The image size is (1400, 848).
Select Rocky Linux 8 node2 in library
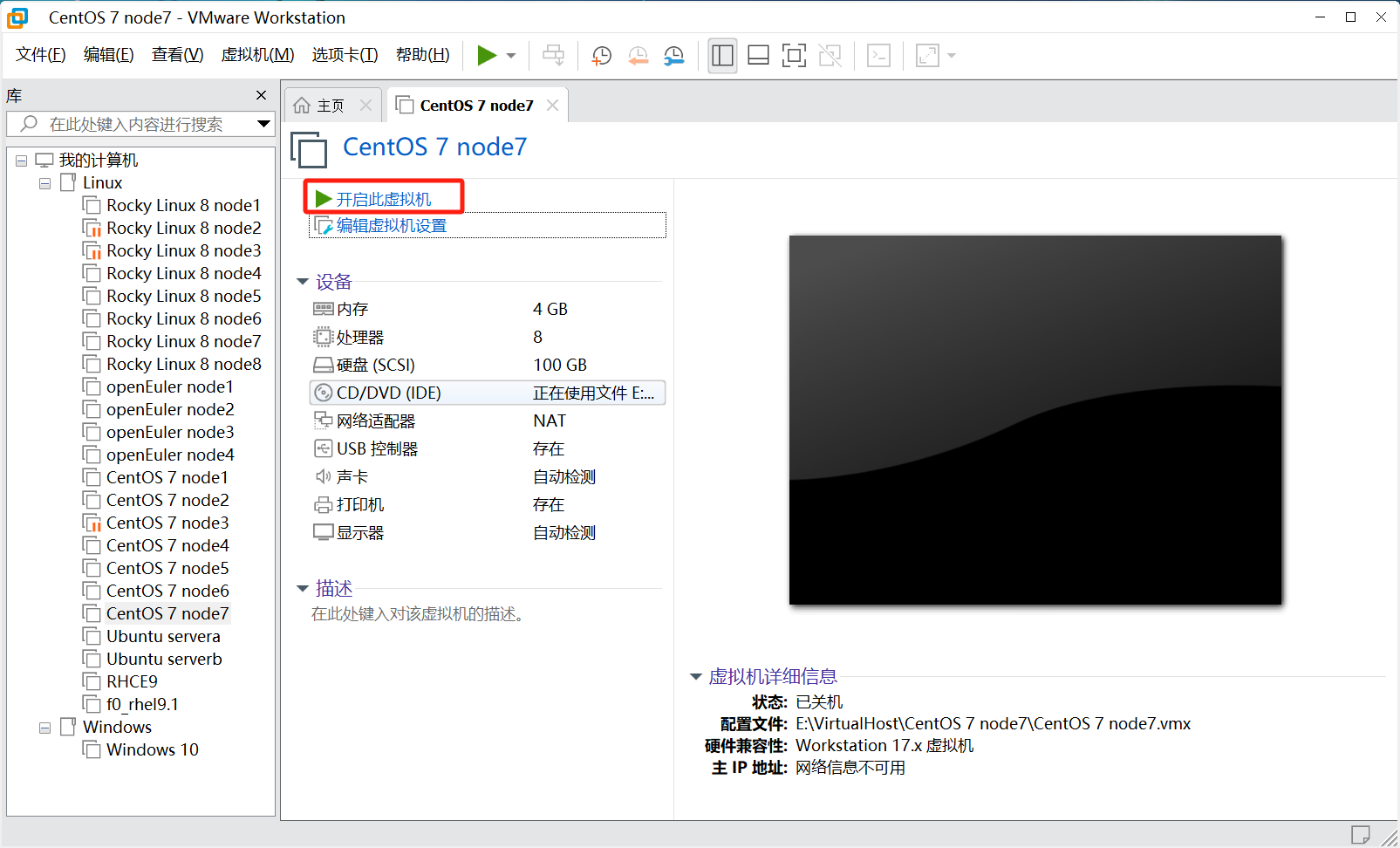click(183, 229)
